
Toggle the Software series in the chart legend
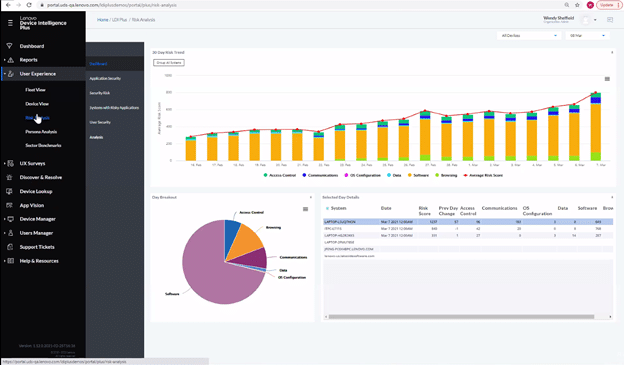point(418,175)
